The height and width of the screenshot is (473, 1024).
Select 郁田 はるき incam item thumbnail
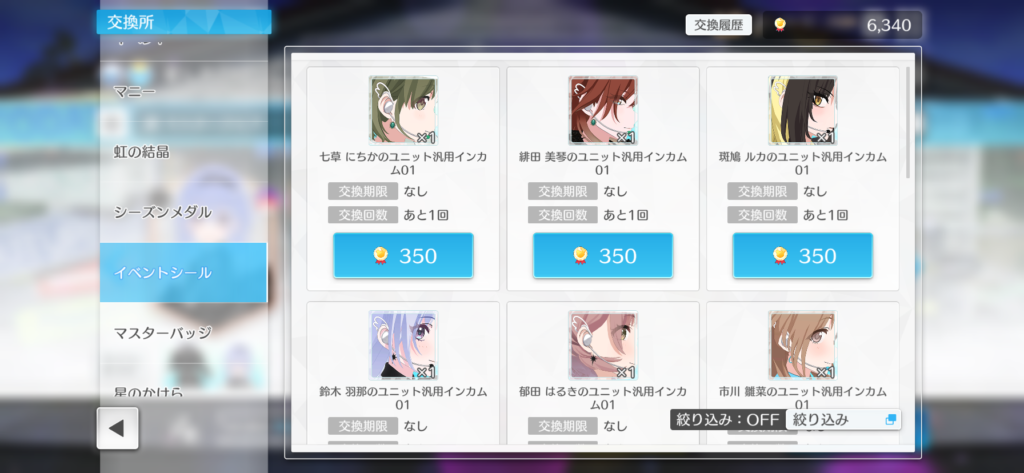pyautogui.click(x=603, y=345)
